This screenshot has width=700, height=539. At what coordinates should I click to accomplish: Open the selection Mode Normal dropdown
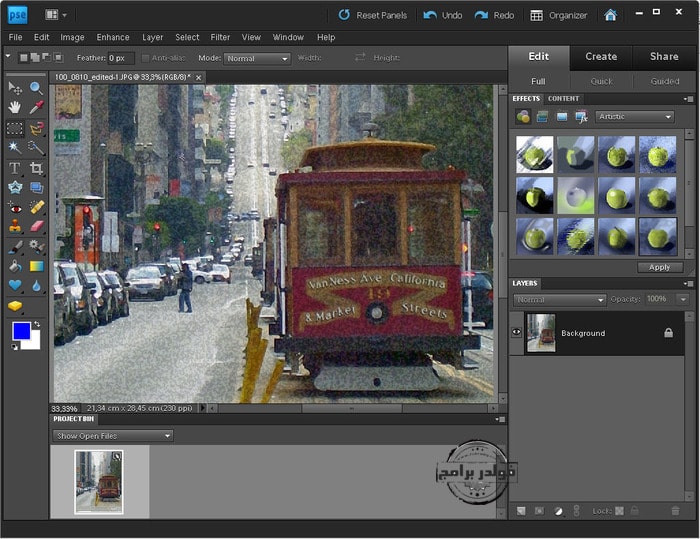tap(257, 58)
